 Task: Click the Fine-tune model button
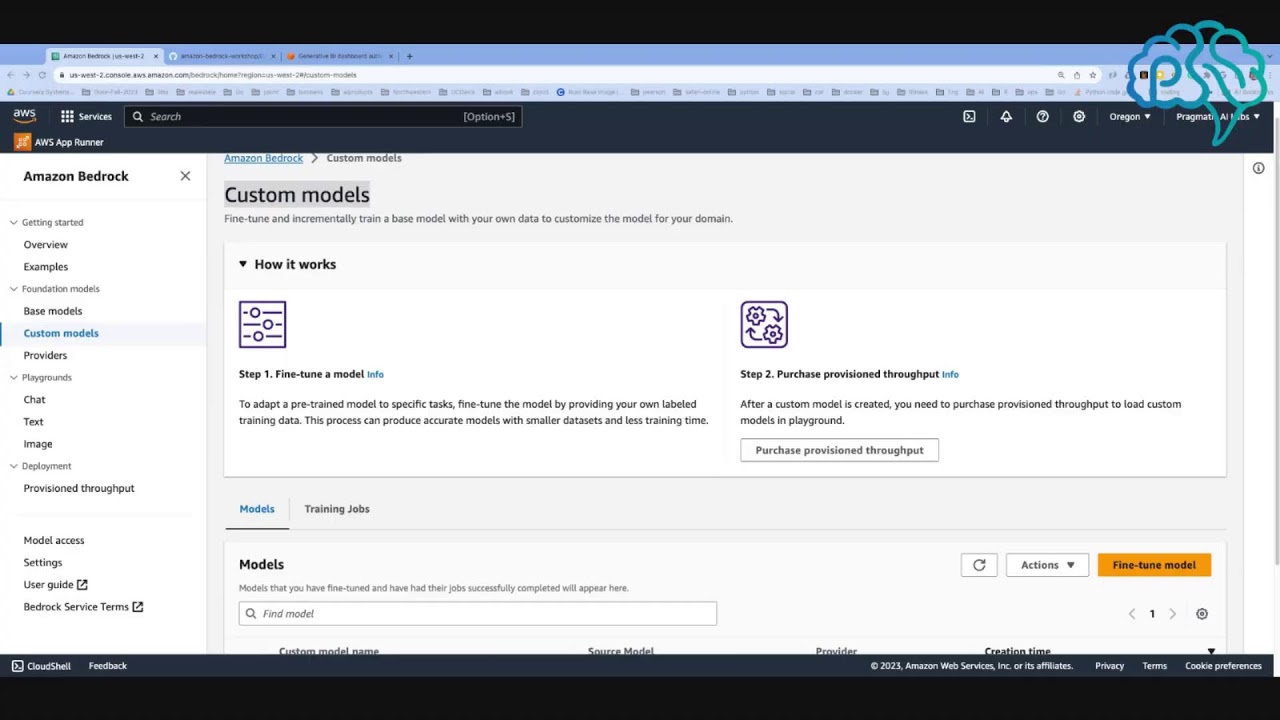[x=1154, y=565]
